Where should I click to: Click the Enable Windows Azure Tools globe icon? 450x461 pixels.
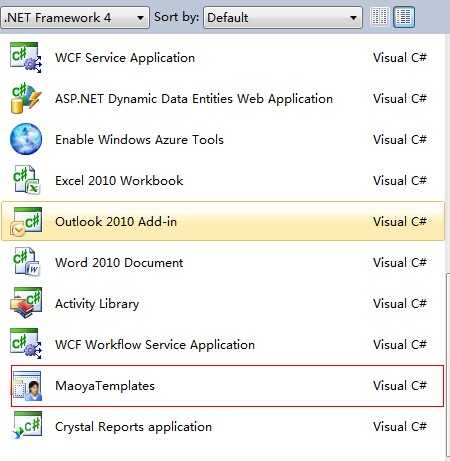click(26, 139)
